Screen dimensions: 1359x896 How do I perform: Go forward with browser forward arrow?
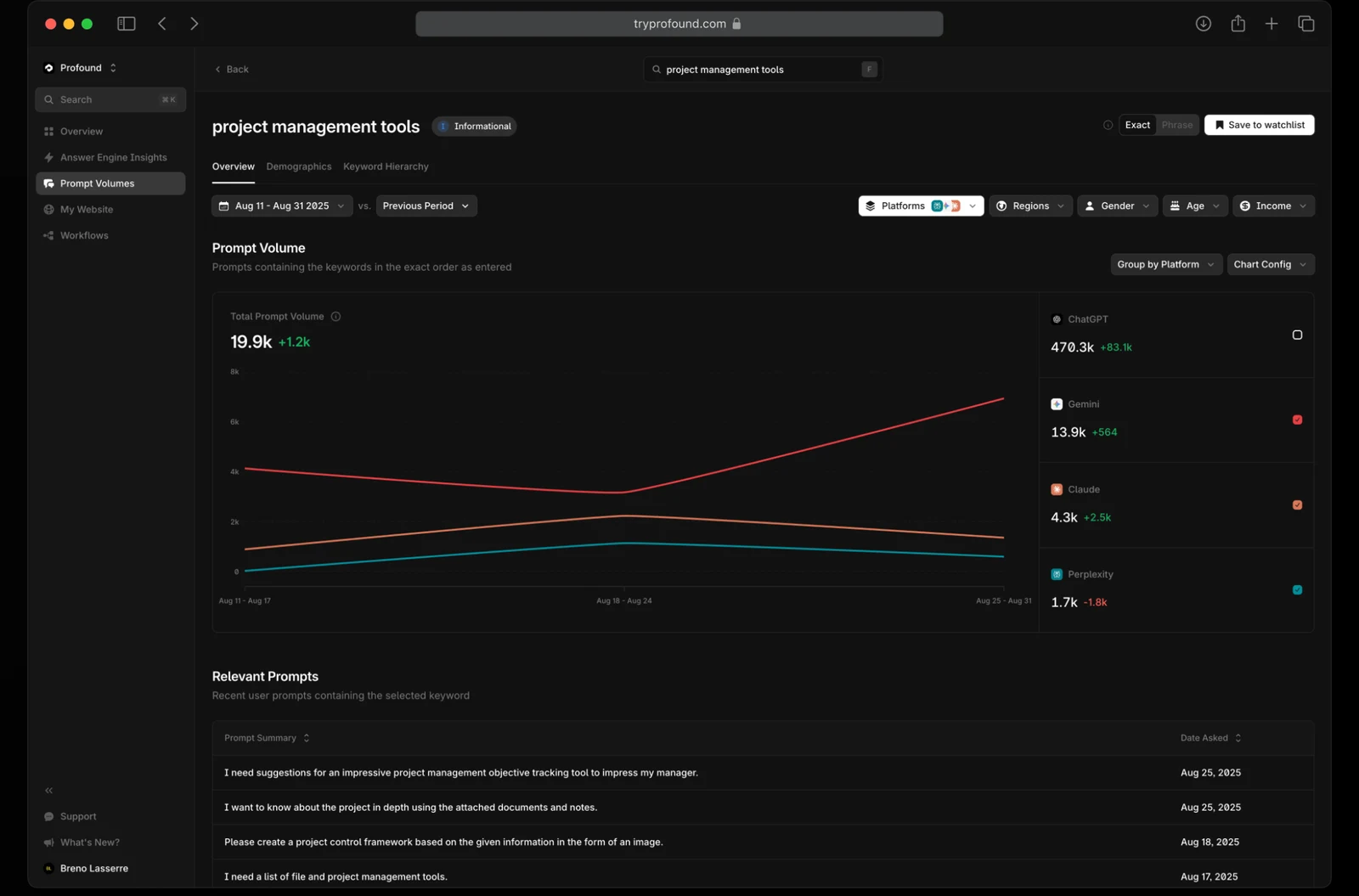(194, 24)
